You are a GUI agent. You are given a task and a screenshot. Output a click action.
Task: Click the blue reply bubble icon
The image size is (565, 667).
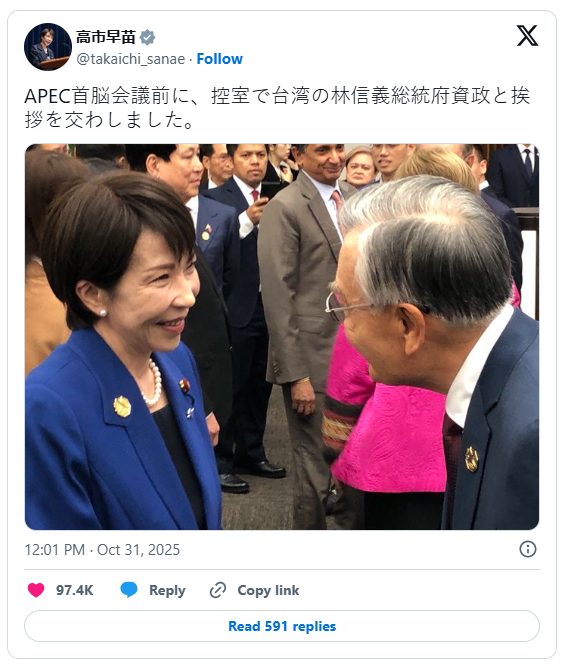pyautogui.click(x=129, y=590)
